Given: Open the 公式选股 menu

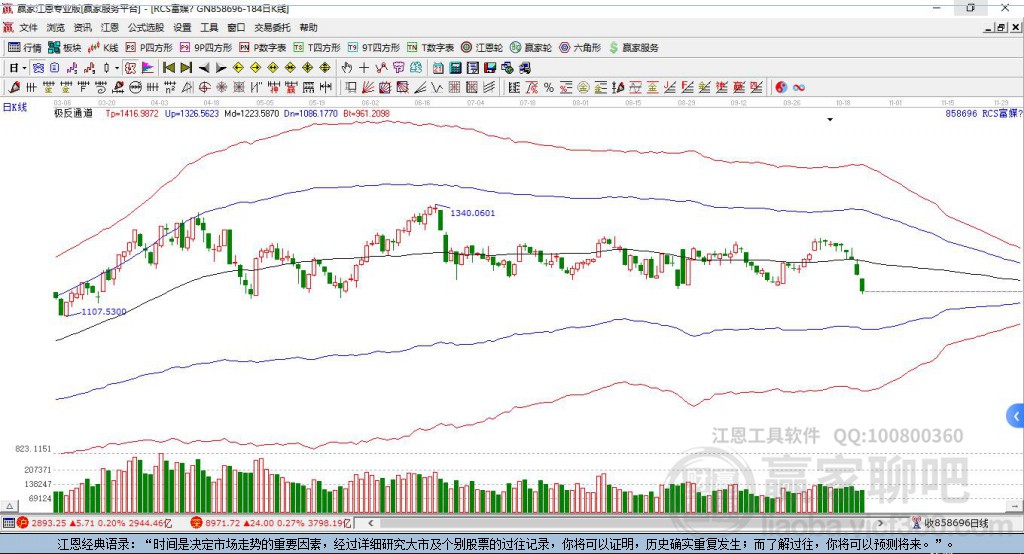Looking at the screenshot, I should (146, 27).
